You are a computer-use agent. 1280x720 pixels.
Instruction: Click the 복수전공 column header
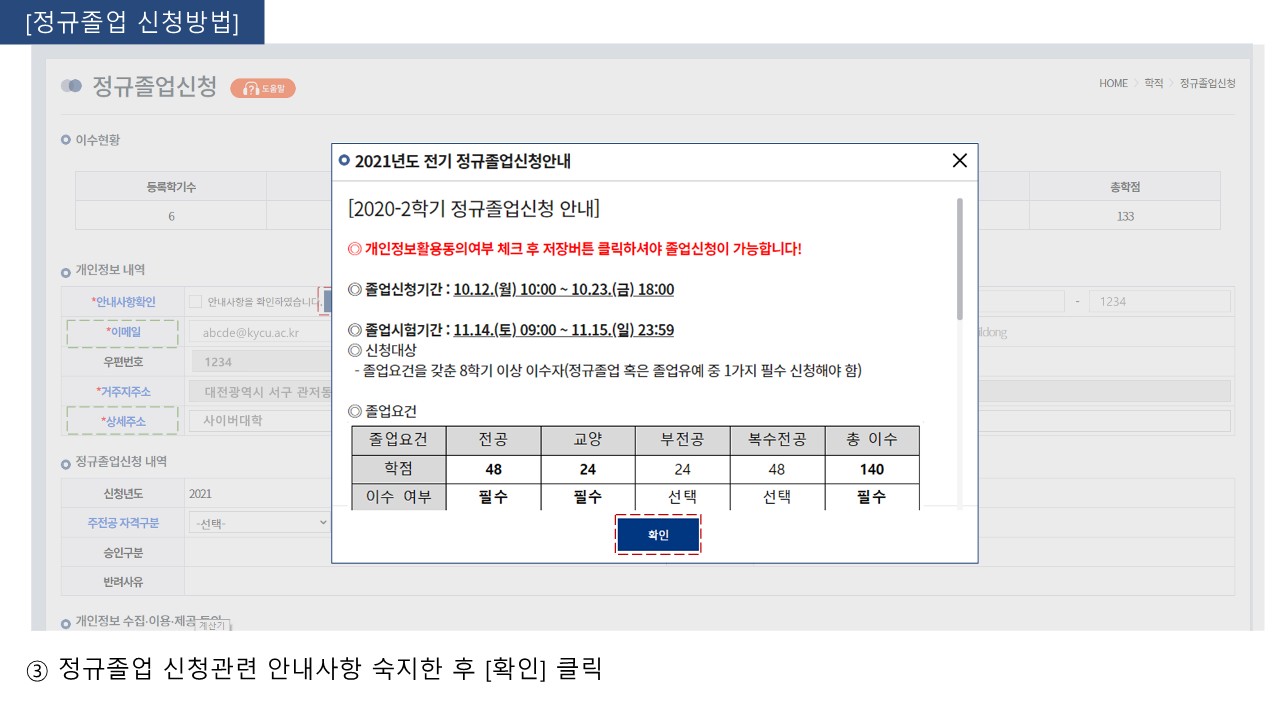(778, 440)
